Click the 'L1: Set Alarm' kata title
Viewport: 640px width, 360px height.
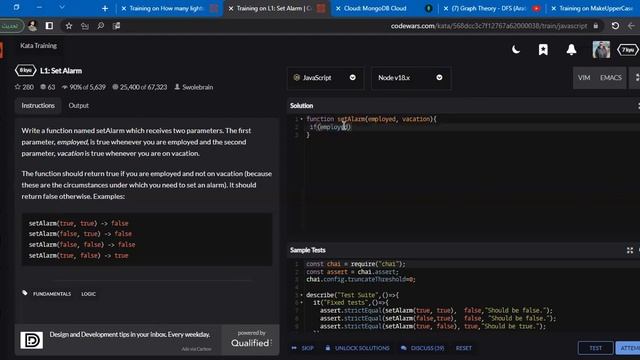click(61, 71)
